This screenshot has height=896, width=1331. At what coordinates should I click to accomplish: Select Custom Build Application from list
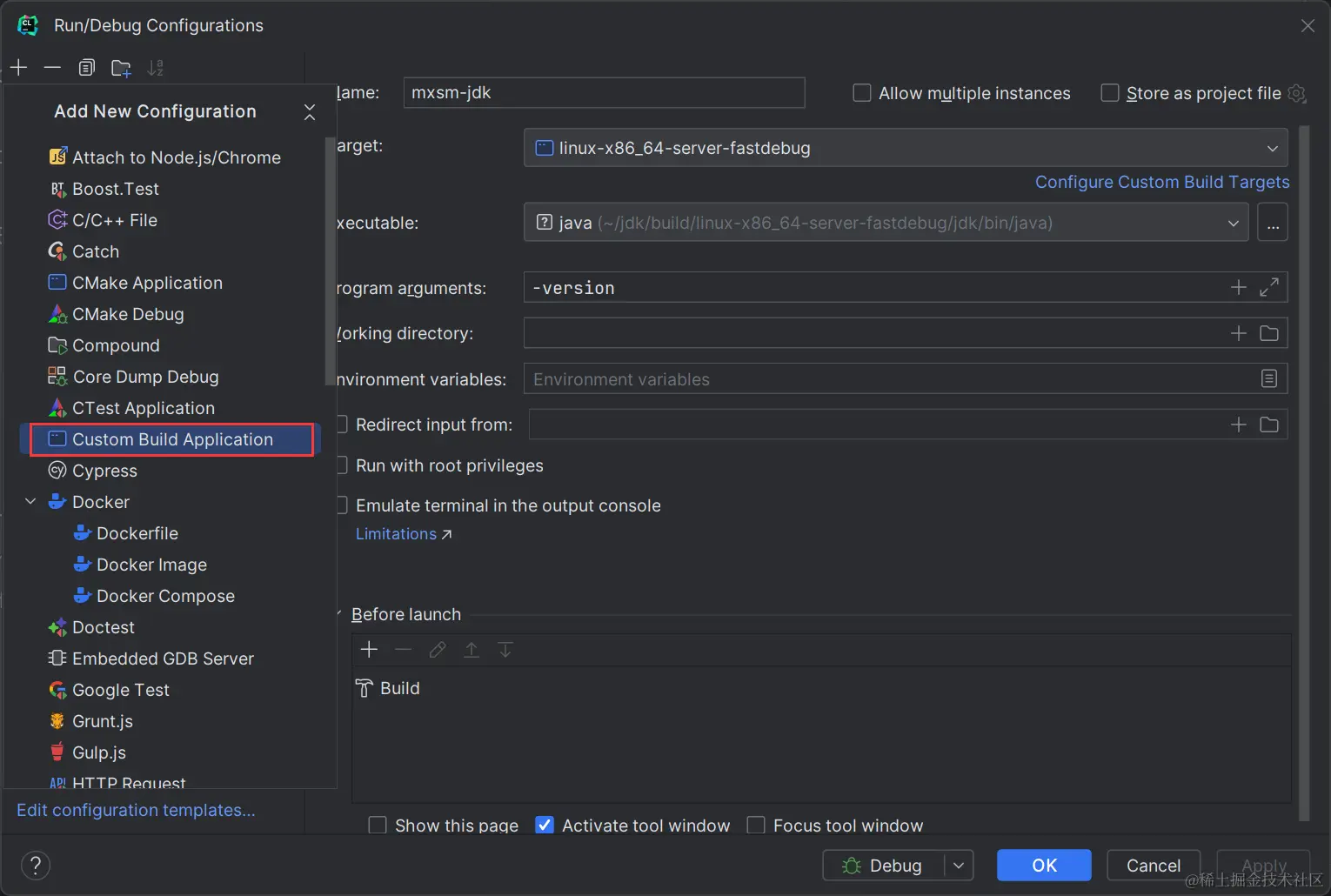coord(172,439)
